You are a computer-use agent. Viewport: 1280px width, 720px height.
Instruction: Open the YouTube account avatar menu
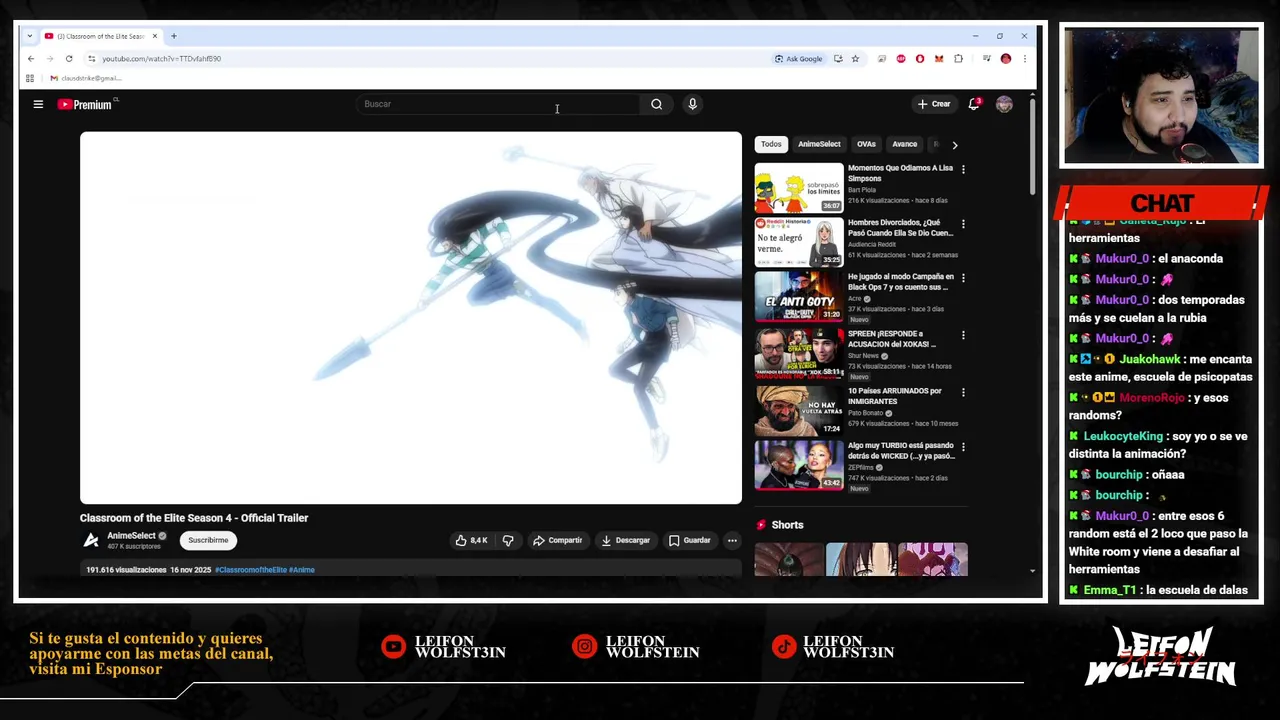point(1004,104)
